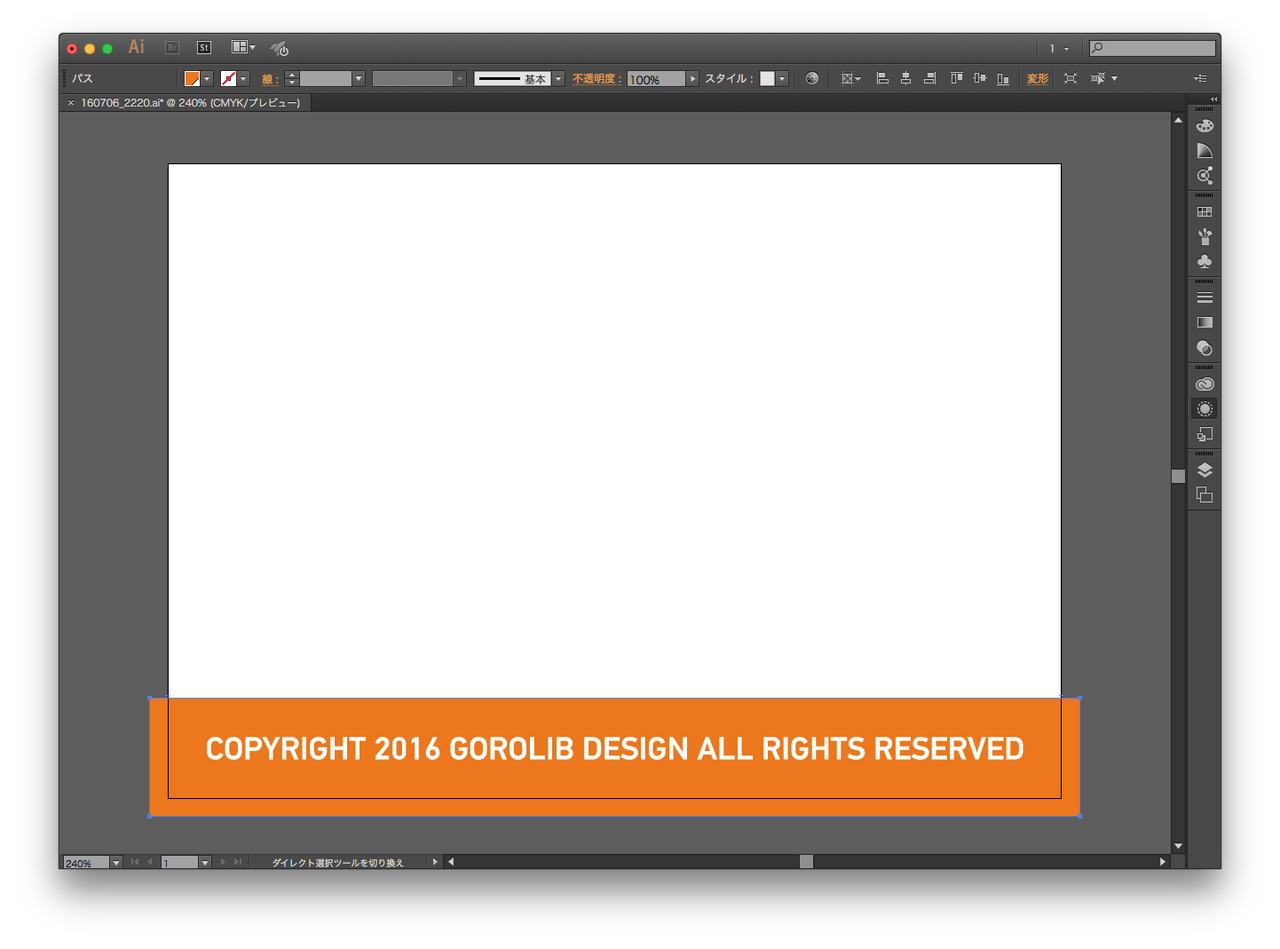Image resolution: width=1280 pixels, height=949 pixels.
Task: Go to next artboard button
Action: click(x=223, y=862)
